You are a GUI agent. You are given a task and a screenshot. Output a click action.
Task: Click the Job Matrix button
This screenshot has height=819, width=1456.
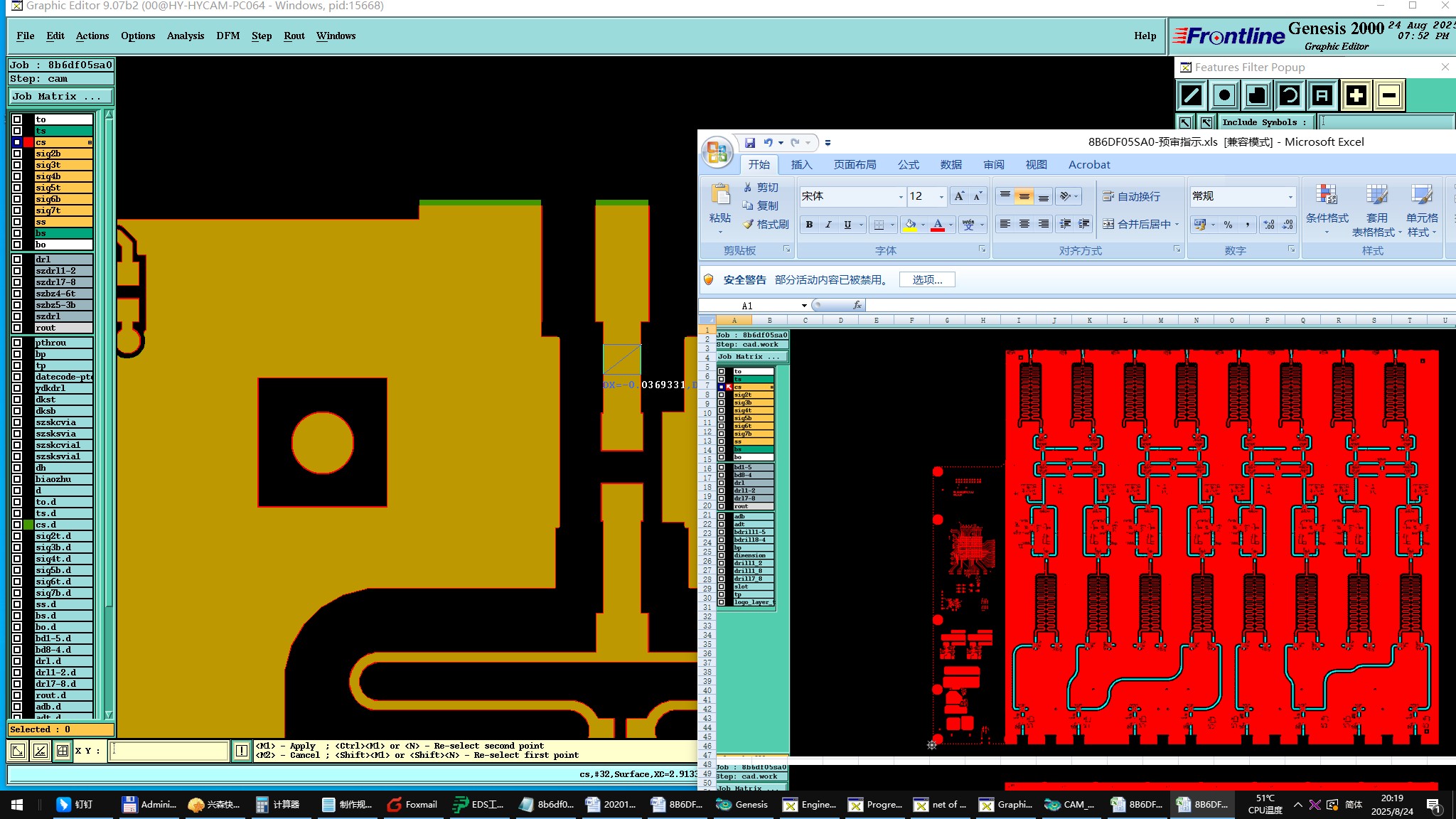(60, 97)
